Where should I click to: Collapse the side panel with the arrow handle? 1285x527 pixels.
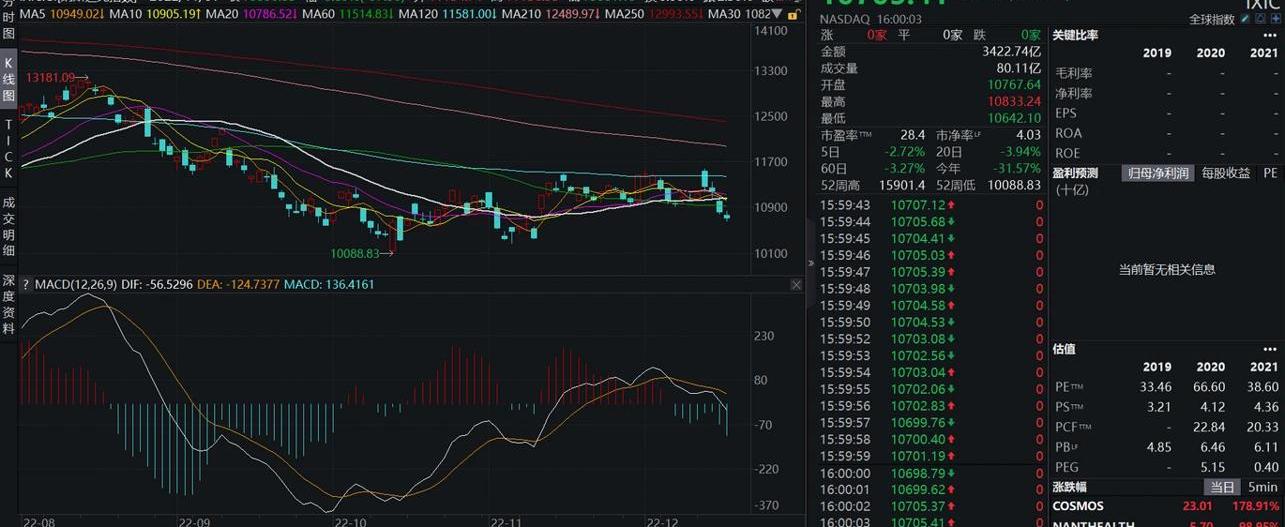811,263
